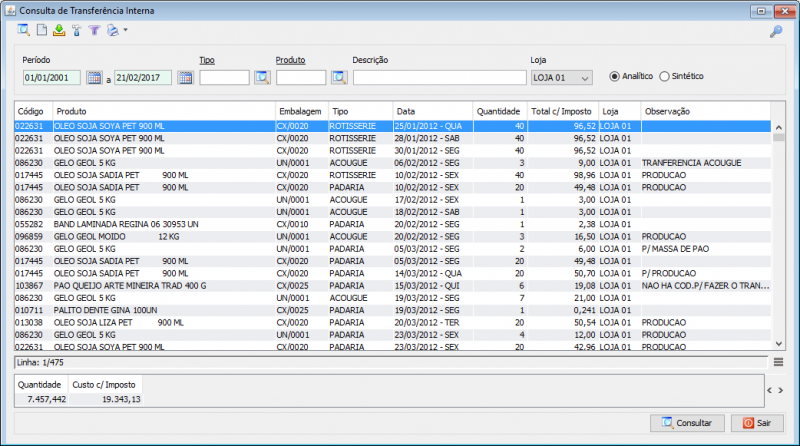The height and width of the screenshot is (446, 800).
Task: Sort by the Total c/ Imposto header
Action: pyautogui.click(x=563, y=111)
